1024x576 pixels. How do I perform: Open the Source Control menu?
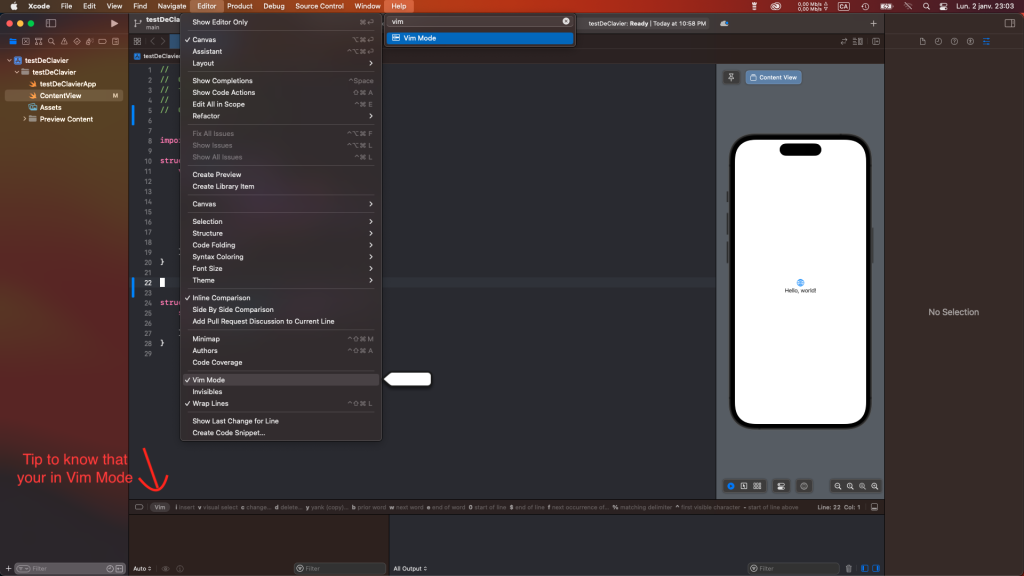tap(319, 6)
